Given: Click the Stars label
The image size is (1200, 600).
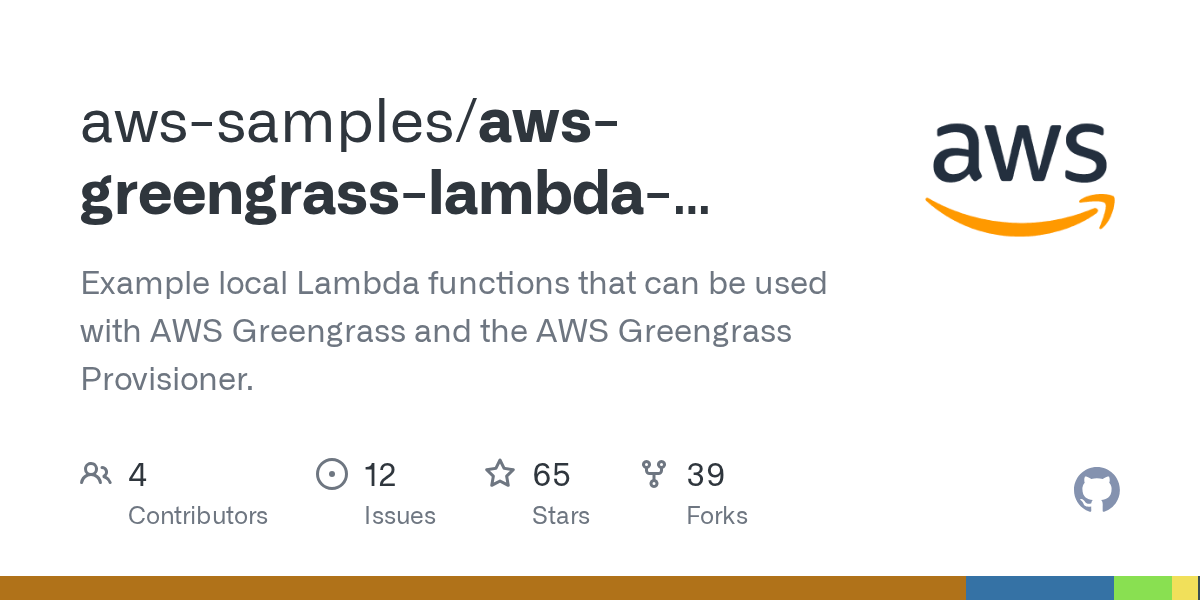Looking at the screenshot, I should pos(561,516).
